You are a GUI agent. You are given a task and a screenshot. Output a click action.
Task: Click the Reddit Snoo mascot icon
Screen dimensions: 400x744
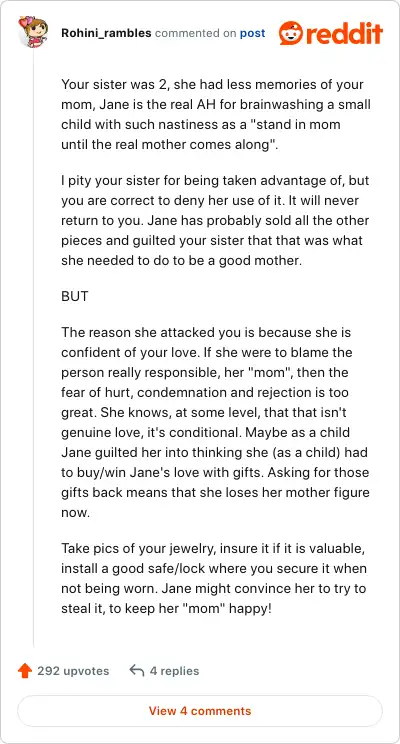pos(291,33)
